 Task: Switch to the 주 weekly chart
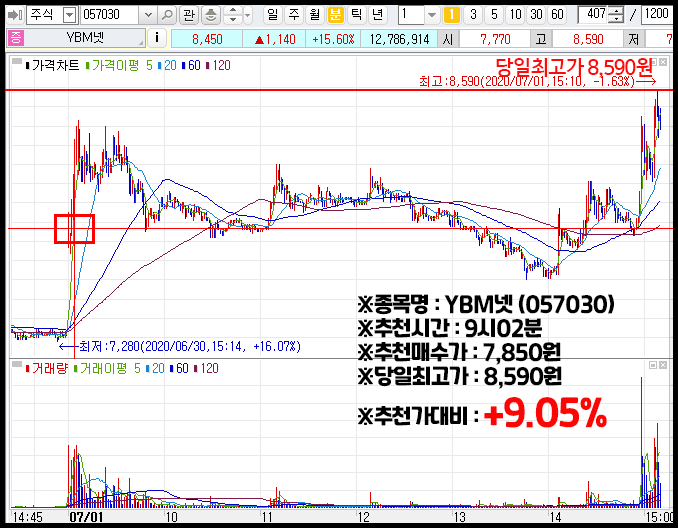click(x=294, y=15)
